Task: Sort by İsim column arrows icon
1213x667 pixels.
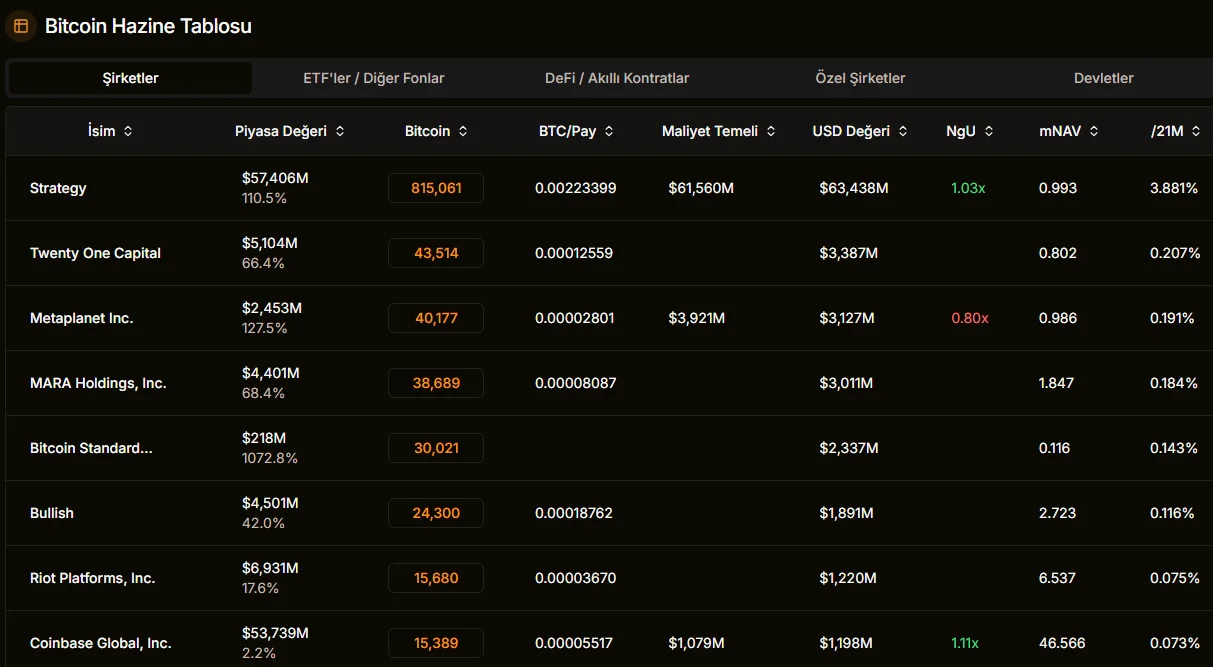Action: [x=128, y=131]
